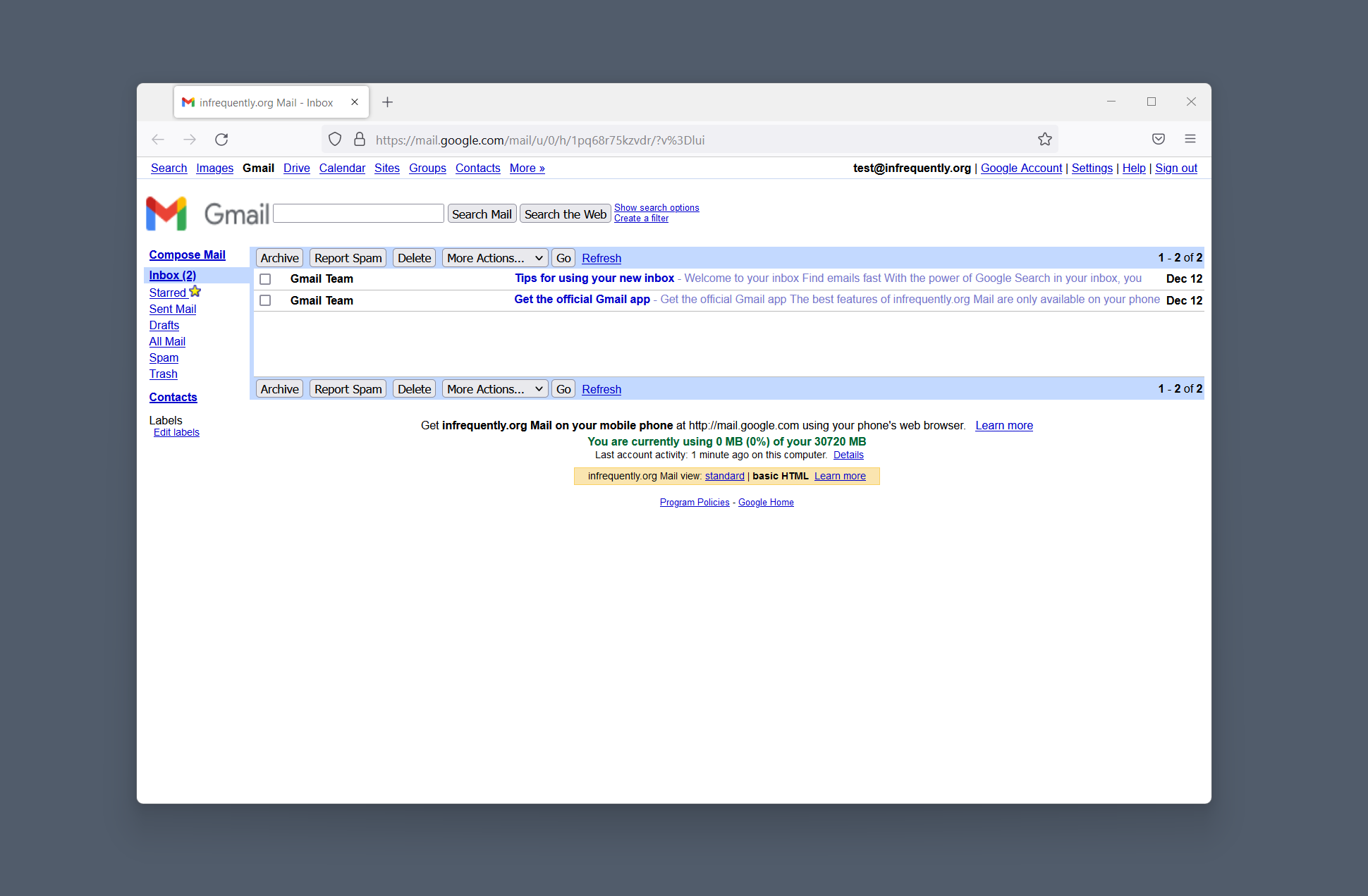Open the Spam folder

pos(164,357)
